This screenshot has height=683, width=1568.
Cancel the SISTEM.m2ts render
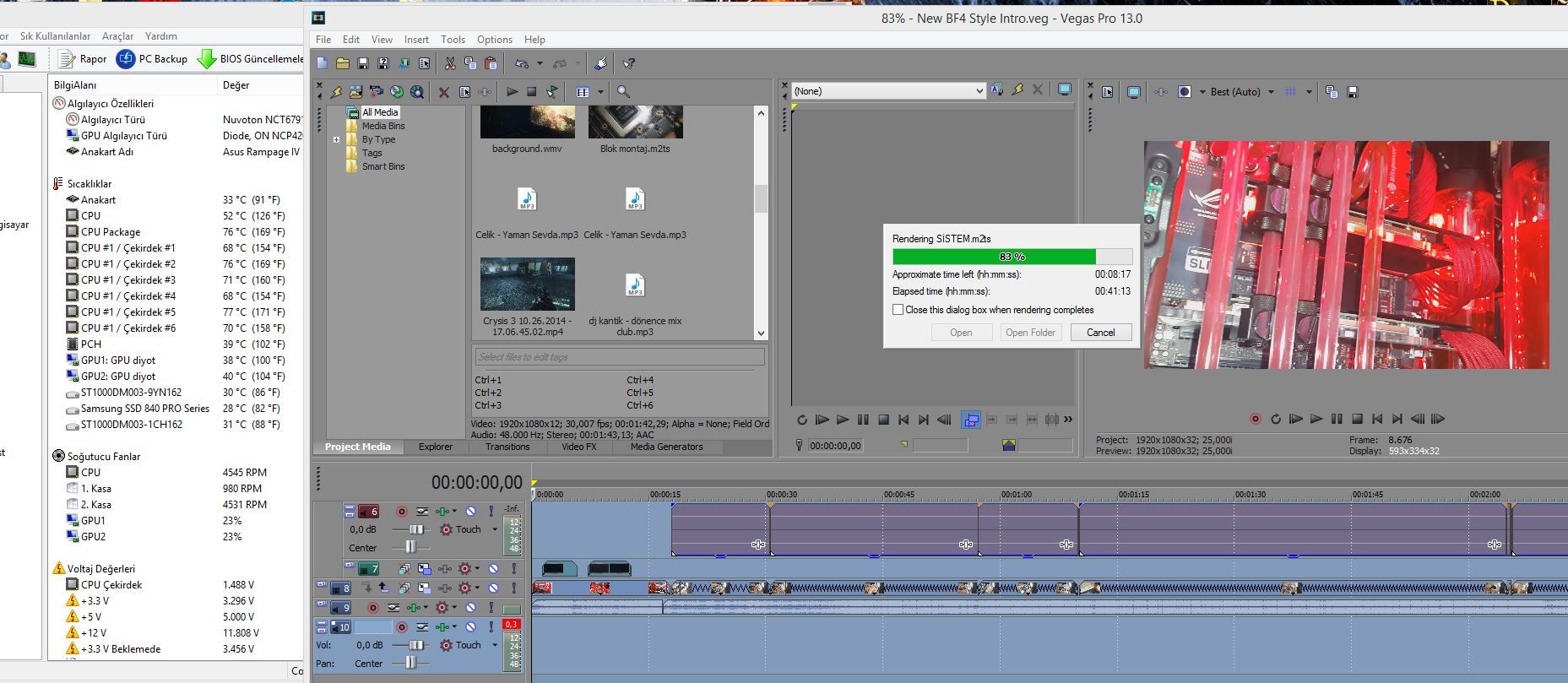coord(1100,333)
